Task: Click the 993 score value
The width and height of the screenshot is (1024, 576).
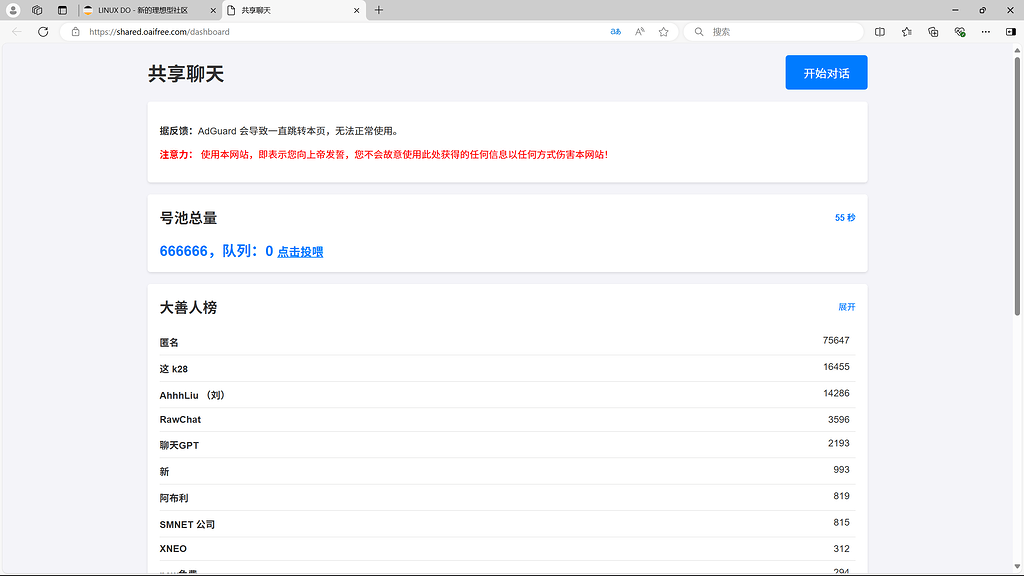Action: 841,470
